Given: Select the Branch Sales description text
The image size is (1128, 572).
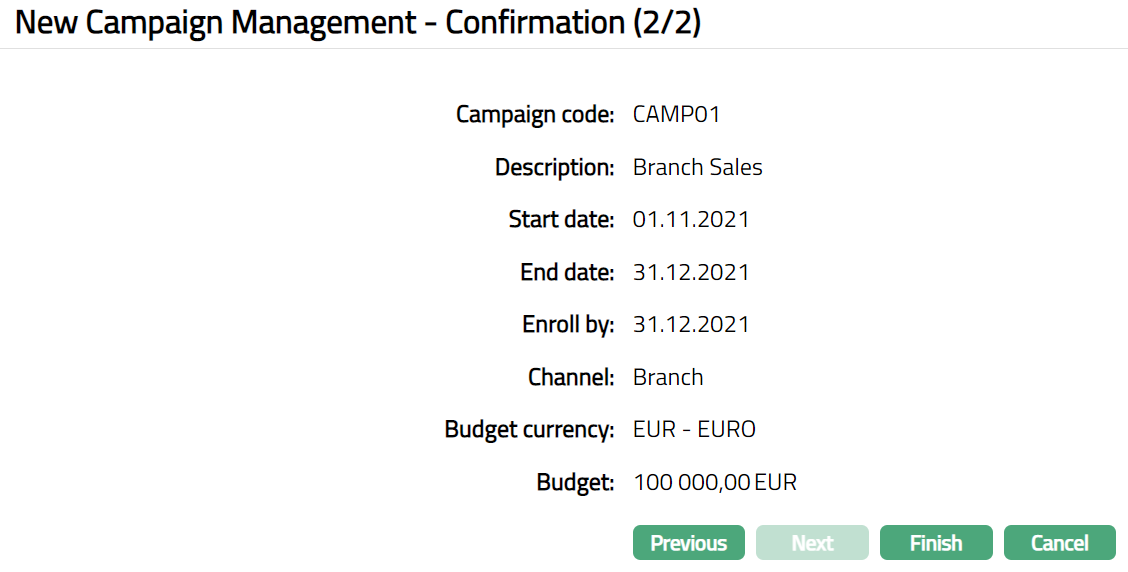Looking at the screenshot, I should pyautogui.click(x=697, y=168).
